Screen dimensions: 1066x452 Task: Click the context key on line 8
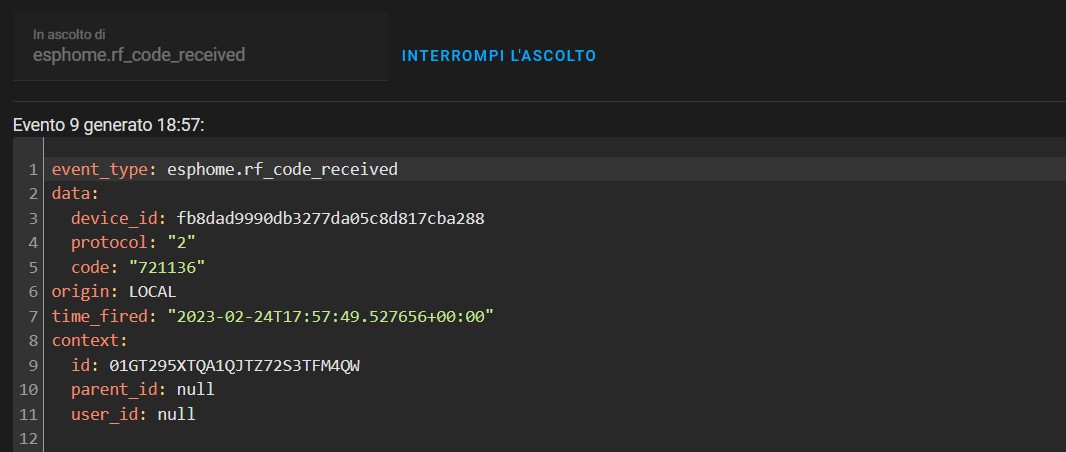coord(90,341)
